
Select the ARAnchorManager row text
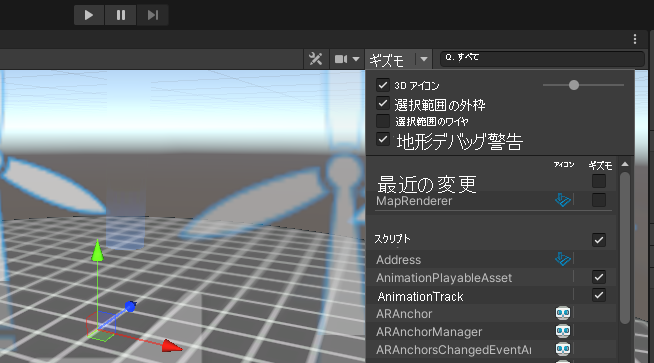429,332
